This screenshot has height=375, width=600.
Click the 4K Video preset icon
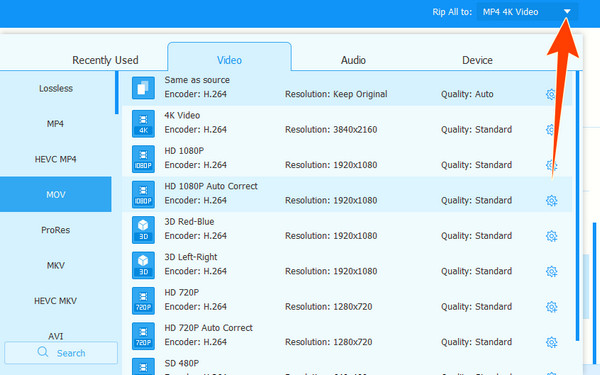tap(143, 124)
